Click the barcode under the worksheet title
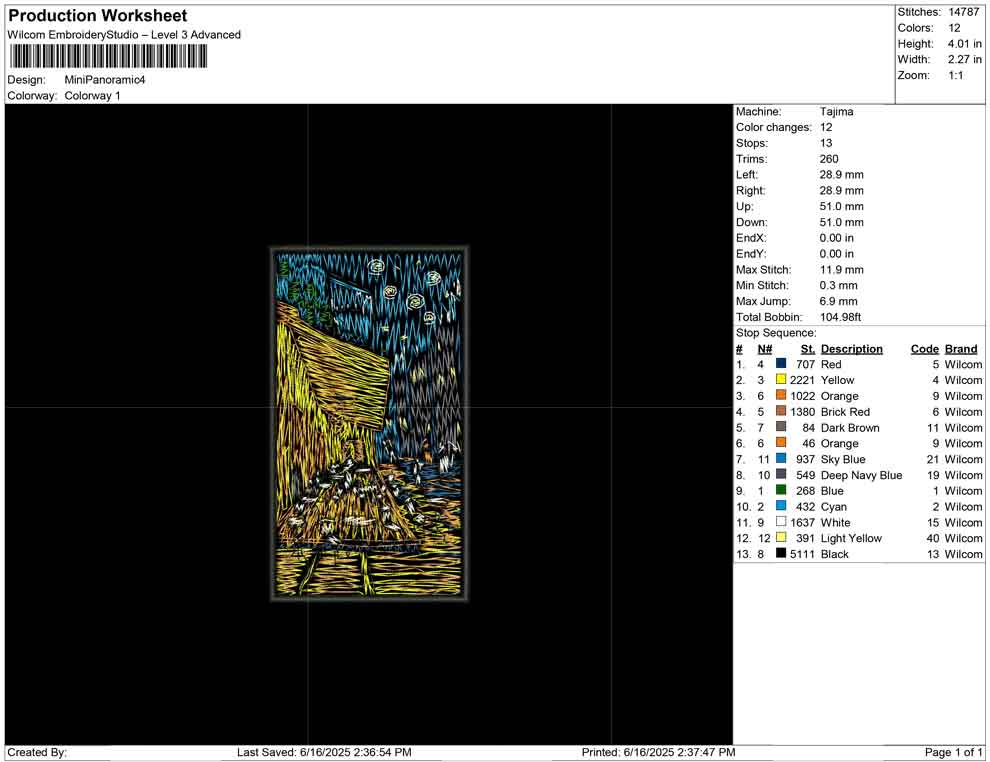 (x=107, y=56)
